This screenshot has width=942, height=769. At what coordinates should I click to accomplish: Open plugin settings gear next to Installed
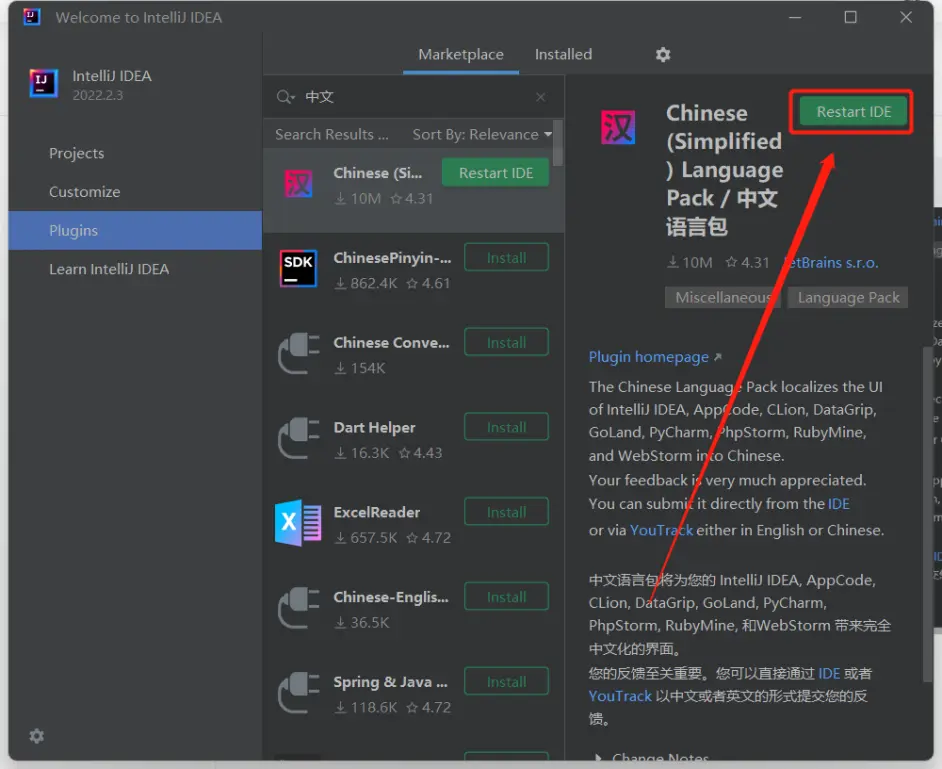coord(663,55)
